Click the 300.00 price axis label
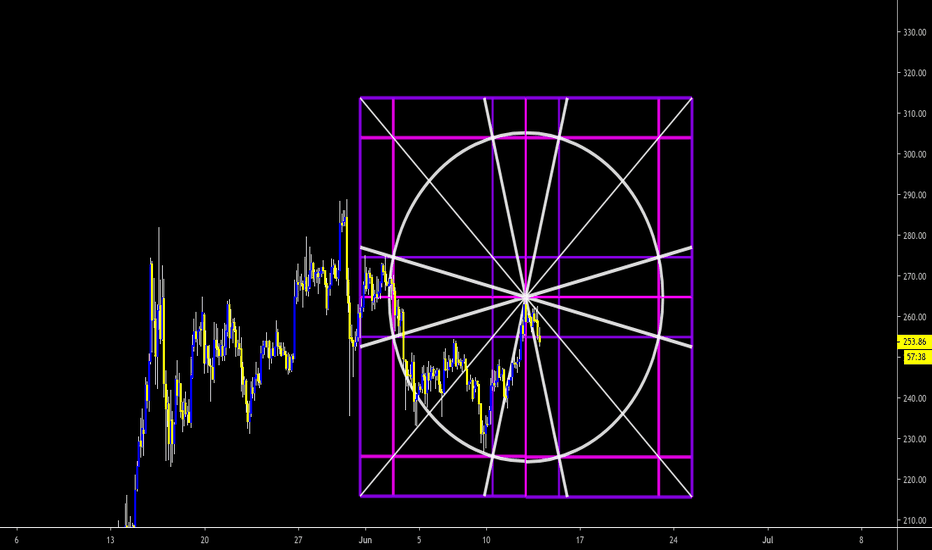This screenshot has width=932, height=550. (x=915, y=155)
